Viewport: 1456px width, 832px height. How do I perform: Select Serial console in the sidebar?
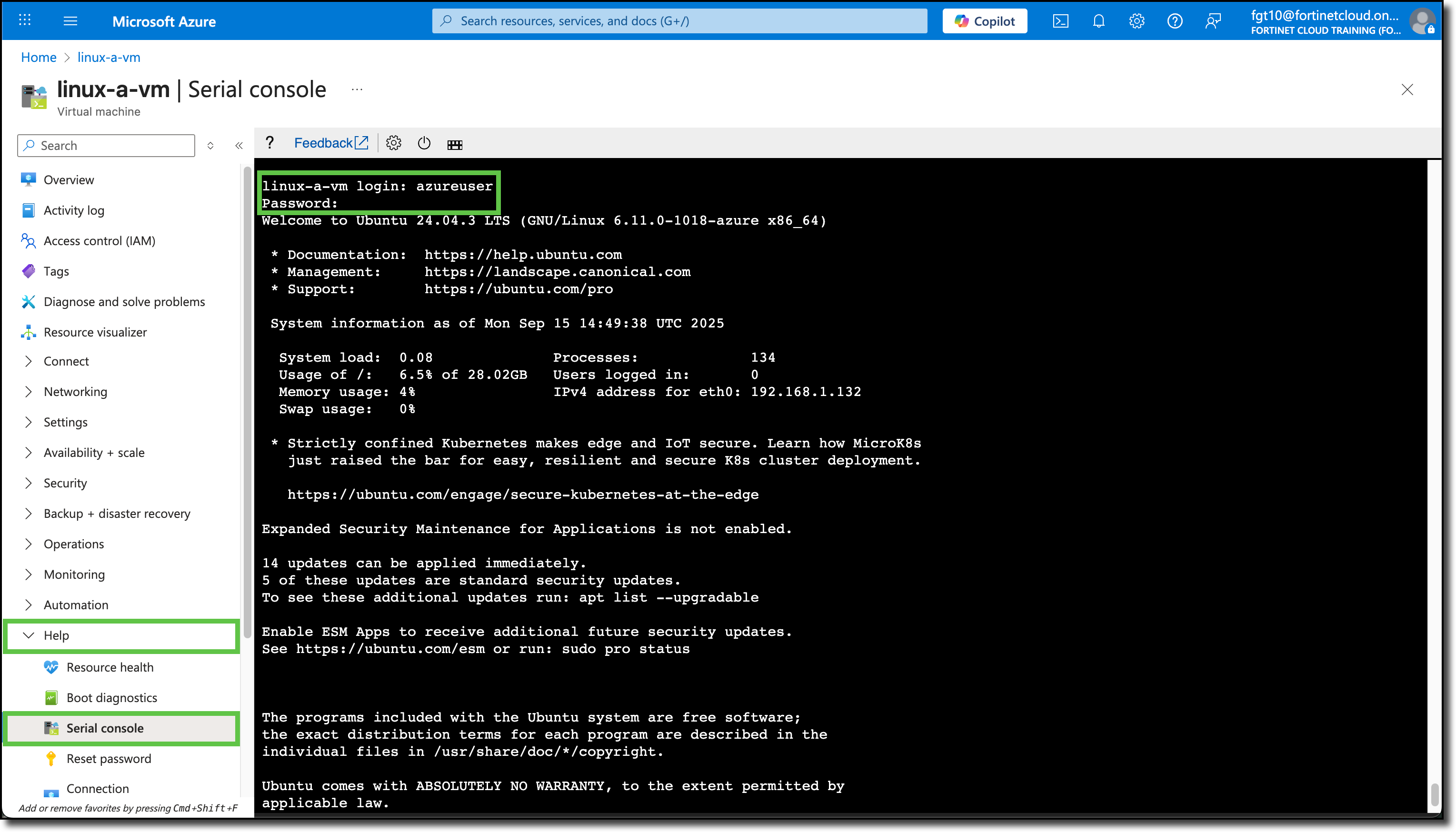[105, 728]
